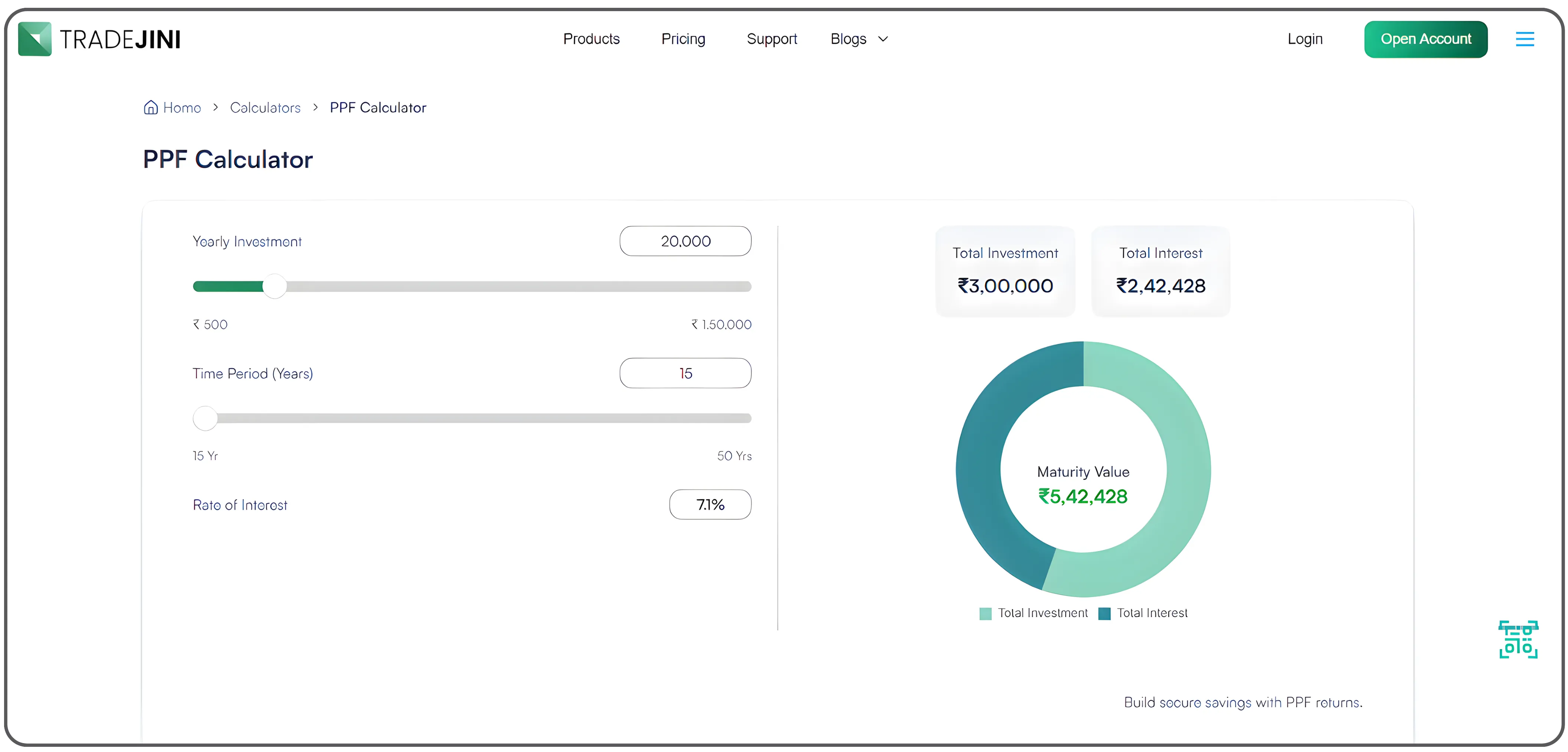This screenshot has width=1568, height=752.
Task: Click the home icon in the breadcrumb
Action: click(x=150, y=107)
